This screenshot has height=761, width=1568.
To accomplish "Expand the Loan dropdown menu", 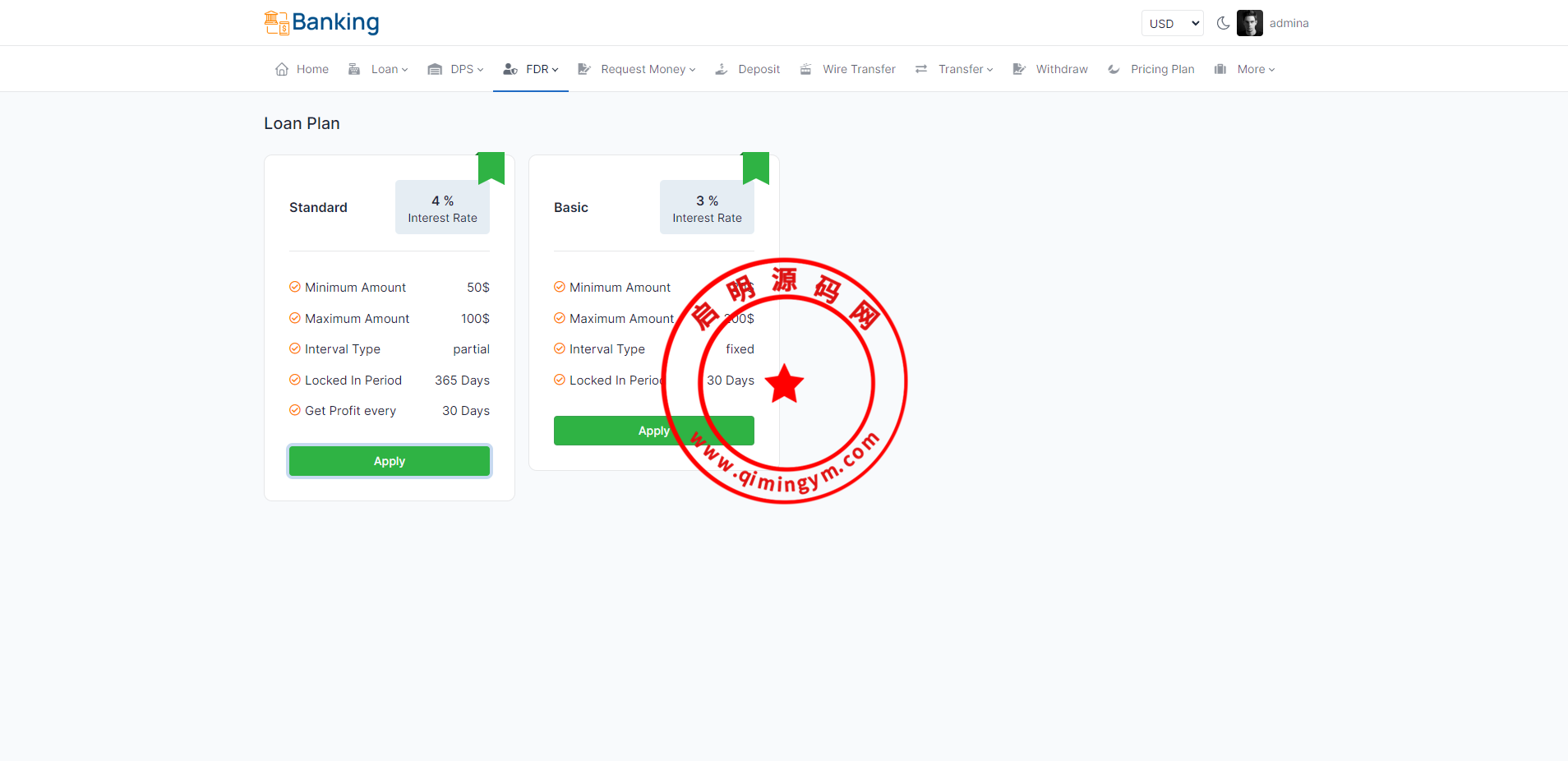I will [389, 69].
